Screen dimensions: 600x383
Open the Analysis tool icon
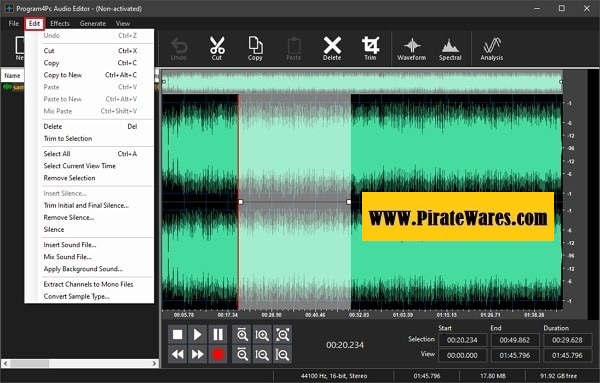point(492,49)
